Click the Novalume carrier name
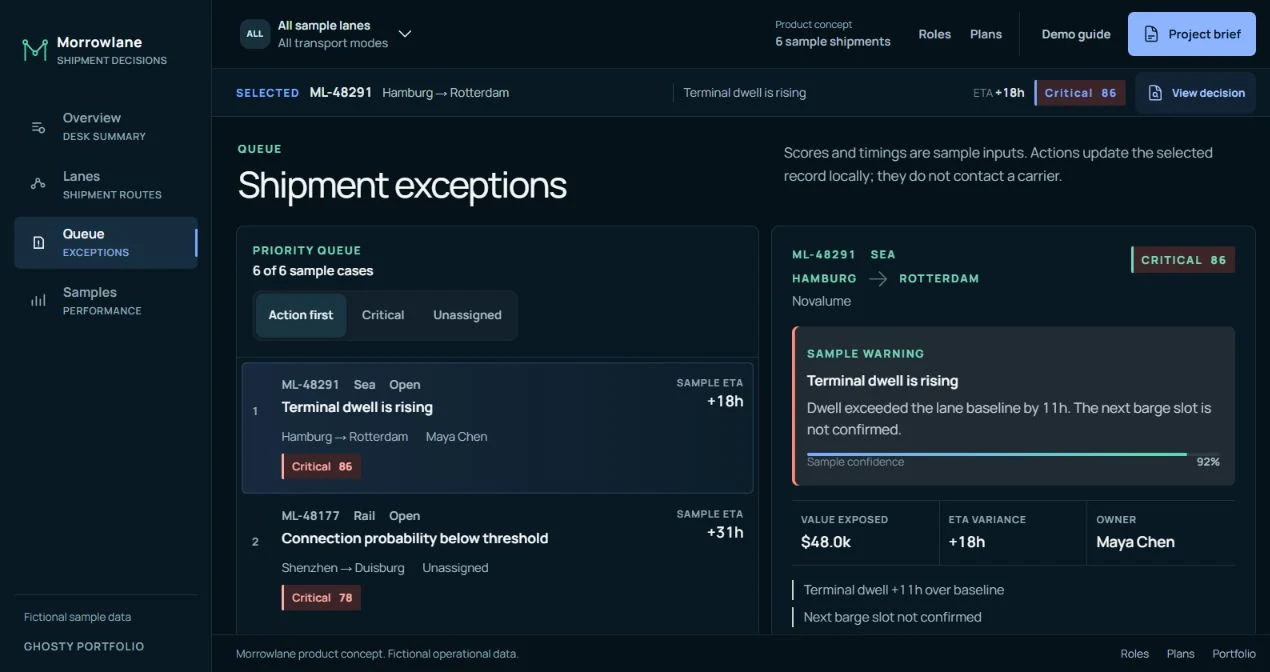 [x=822, y=301]
